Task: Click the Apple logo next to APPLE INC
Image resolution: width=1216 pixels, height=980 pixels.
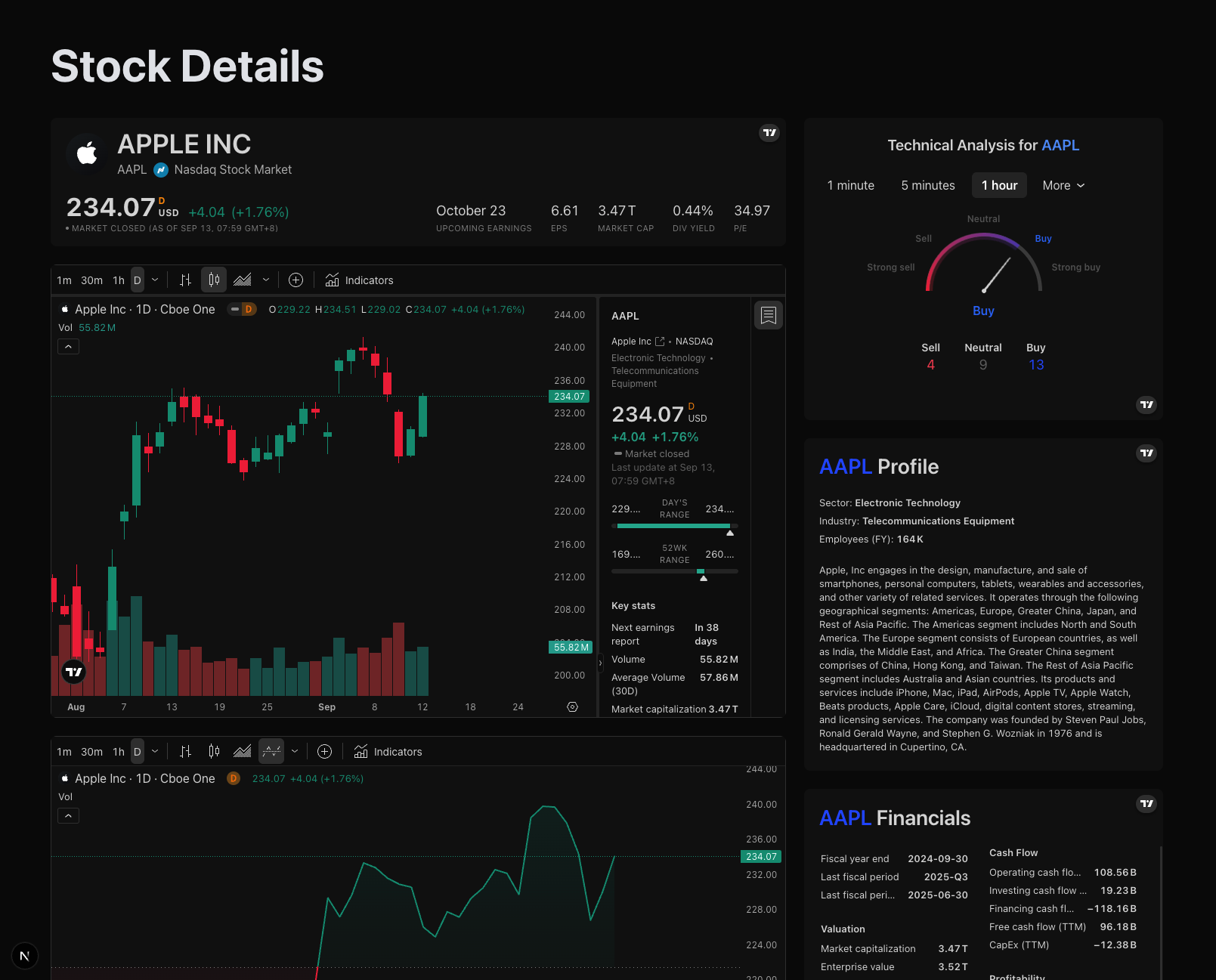Action: (87, 153)
